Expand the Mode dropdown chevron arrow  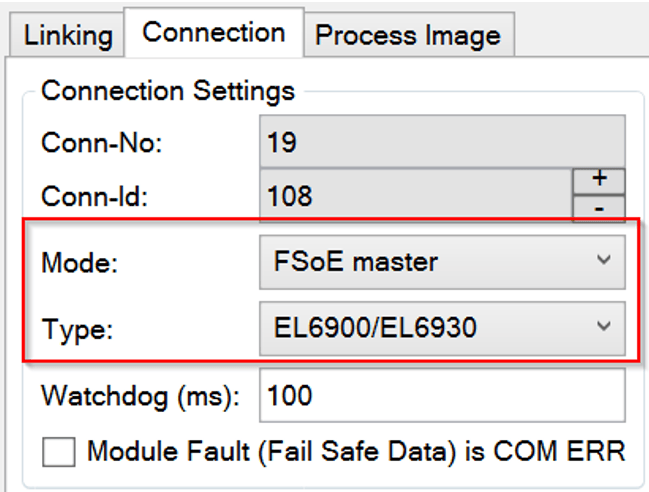click(x=604, y=260)
